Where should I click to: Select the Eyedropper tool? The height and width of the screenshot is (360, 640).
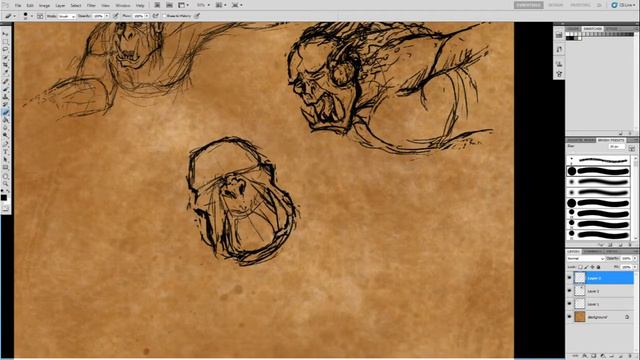(x=6, y=72)
